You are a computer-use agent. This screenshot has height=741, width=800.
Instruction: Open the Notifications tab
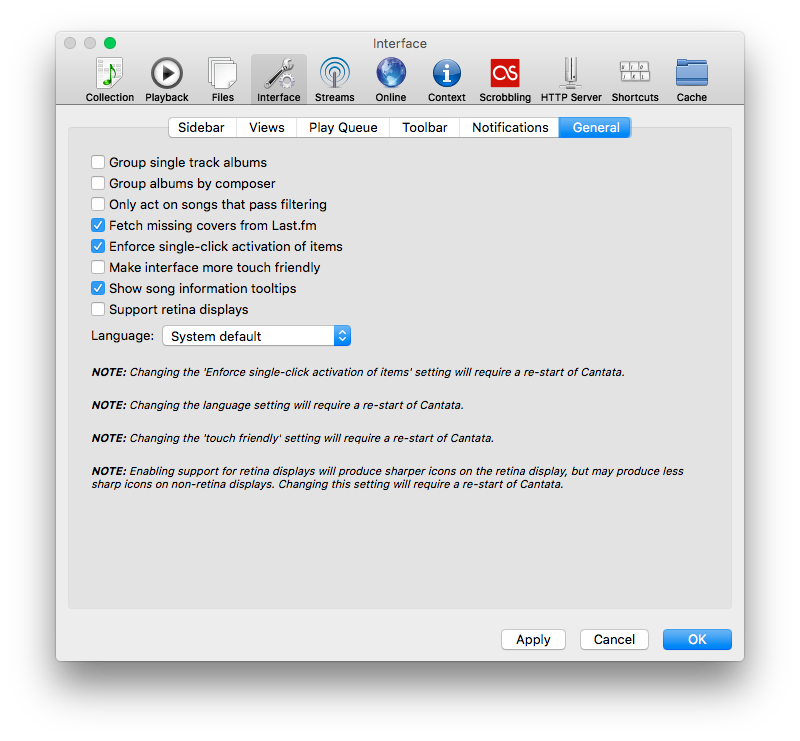(x=510, y=127)
